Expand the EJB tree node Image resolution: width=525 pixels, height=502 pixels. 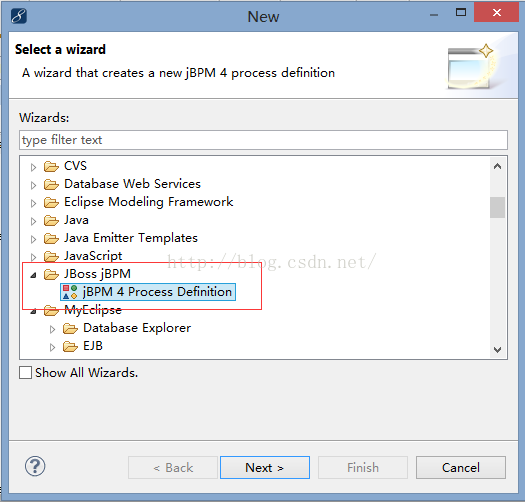[52, 348]
